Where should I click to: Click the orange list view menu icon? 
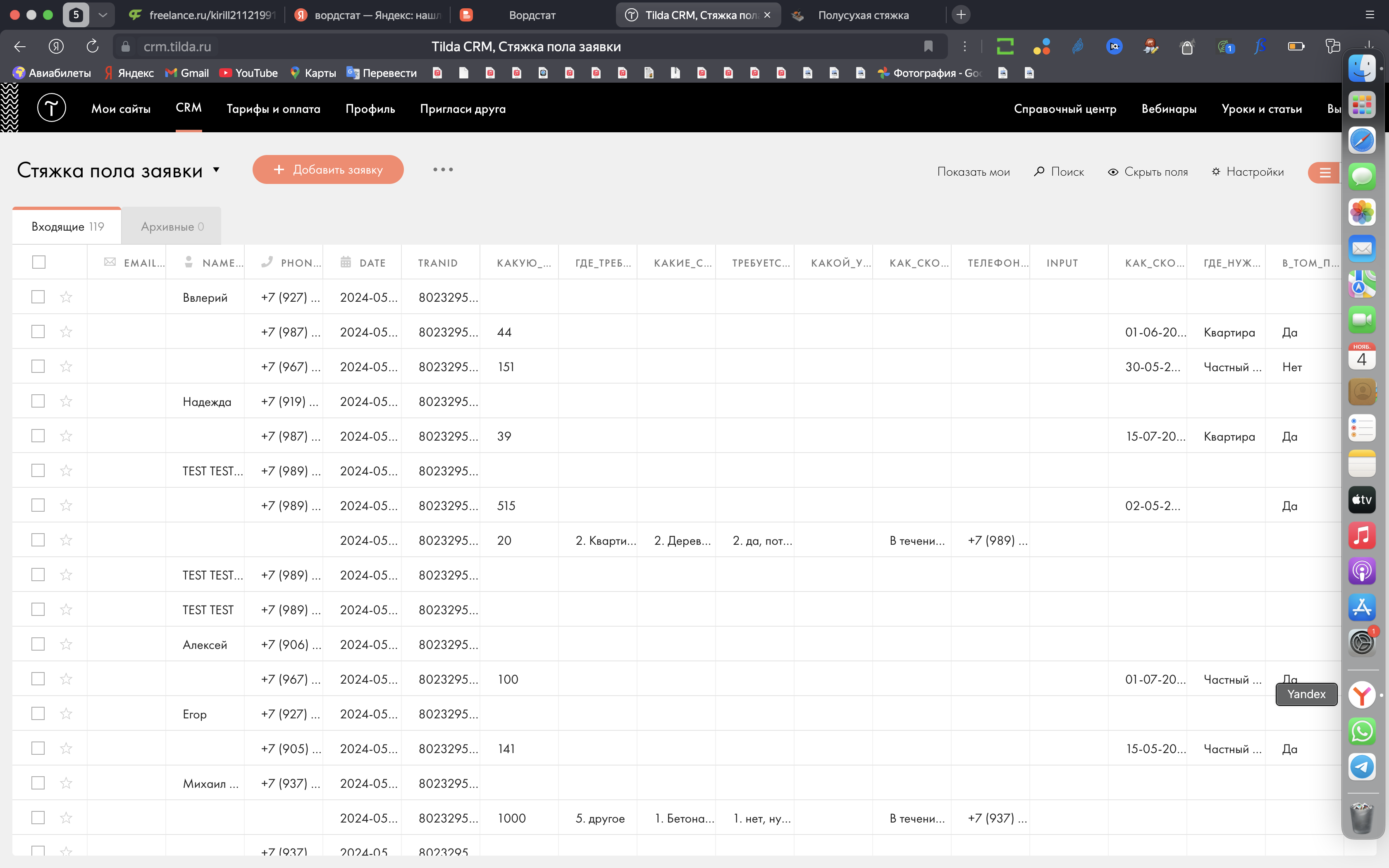[1325, 172]
